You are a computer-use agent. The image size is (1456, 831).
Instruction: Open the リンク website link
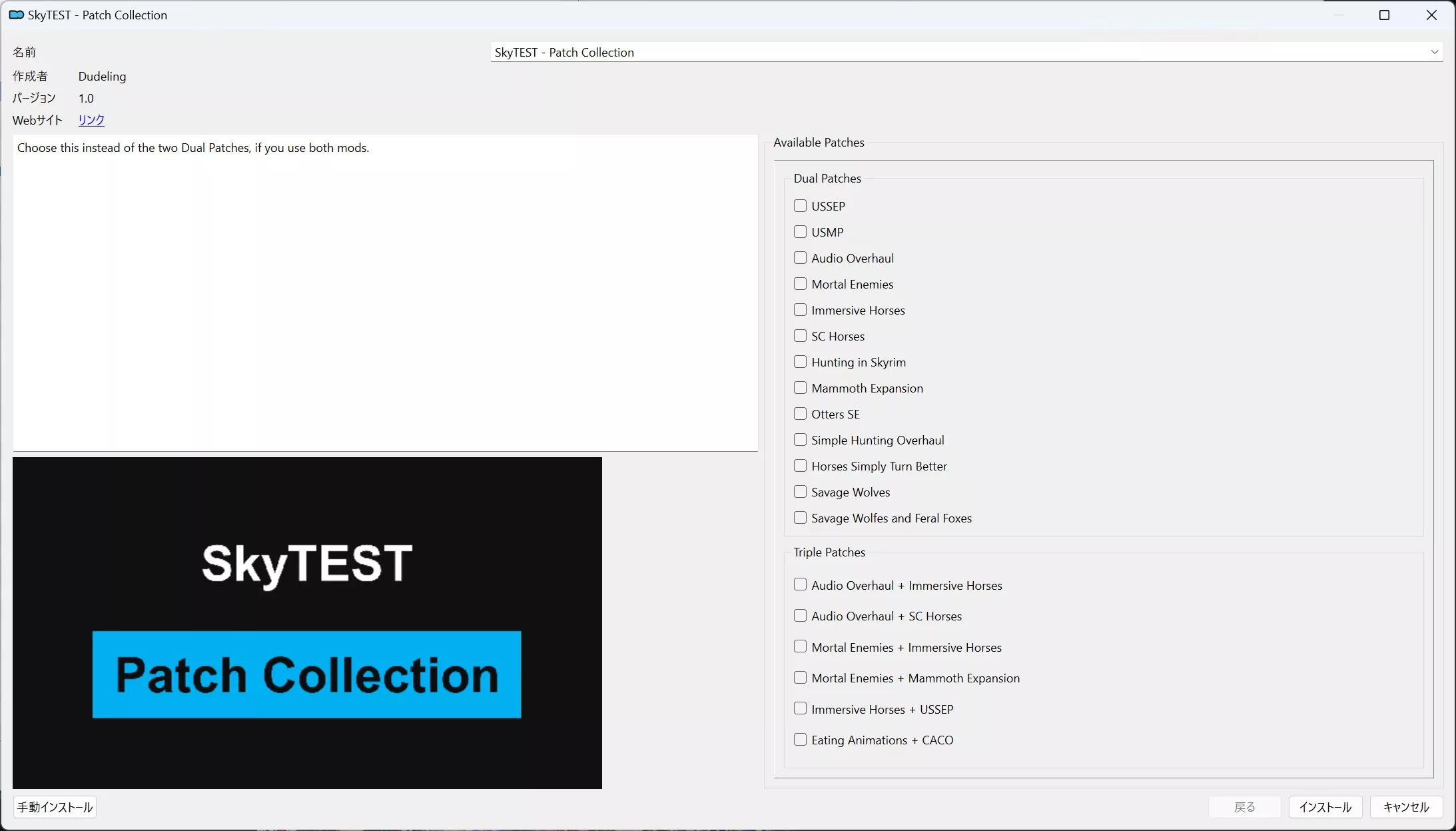point(91,120)
